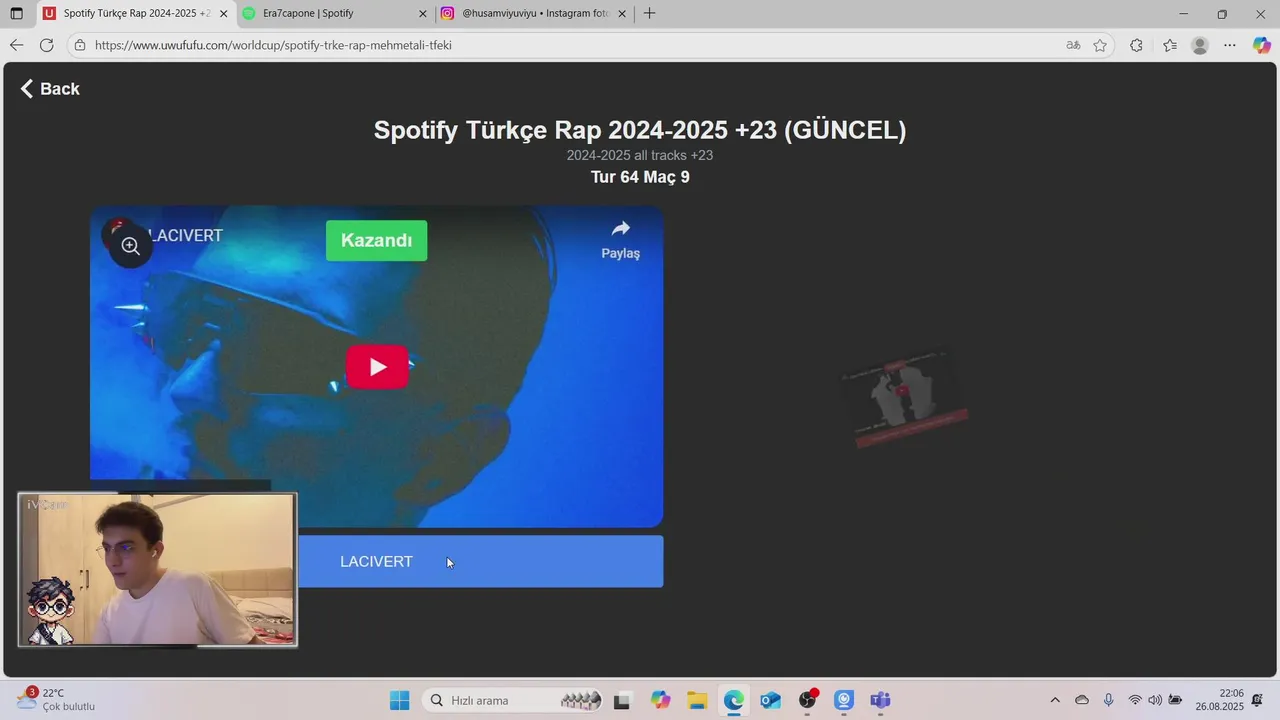Open the weather widget 22°C Çok bulutlu
The height and width of the screenshot is (720, 1280).
coord(56,699)
